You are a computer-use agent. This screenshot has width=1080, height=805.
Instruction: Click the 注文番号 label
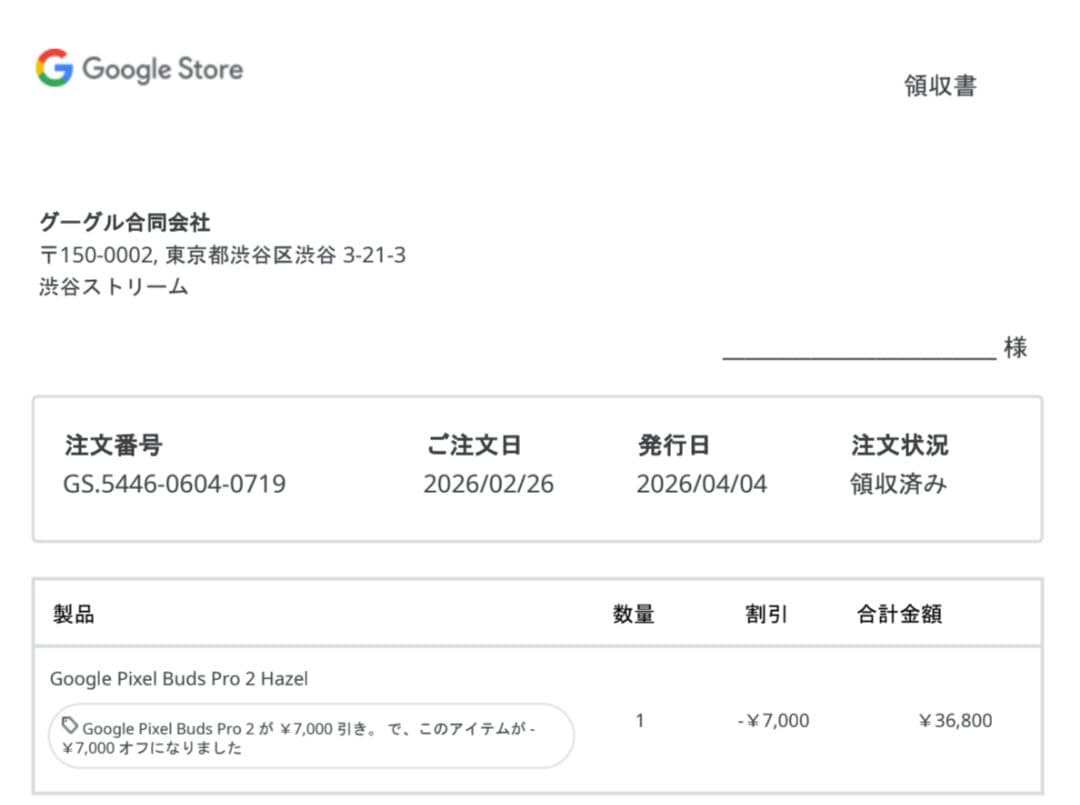point(114,445)
